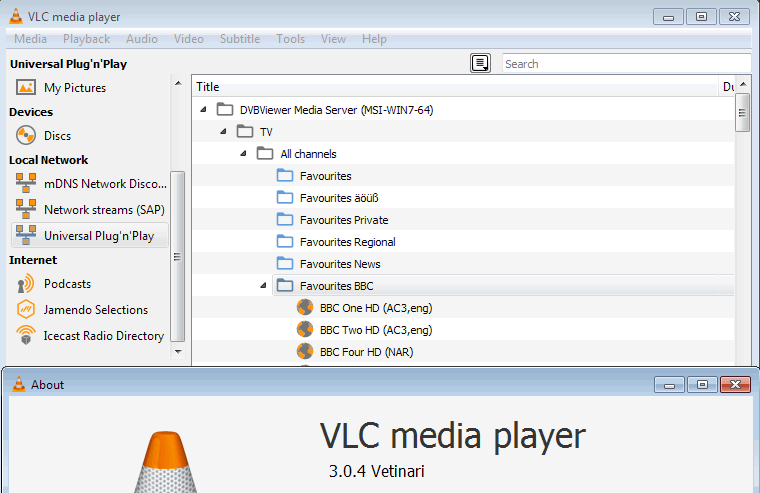Click the Title column header
The width and height of the screenshot is (760, 493).
(456, 87)
